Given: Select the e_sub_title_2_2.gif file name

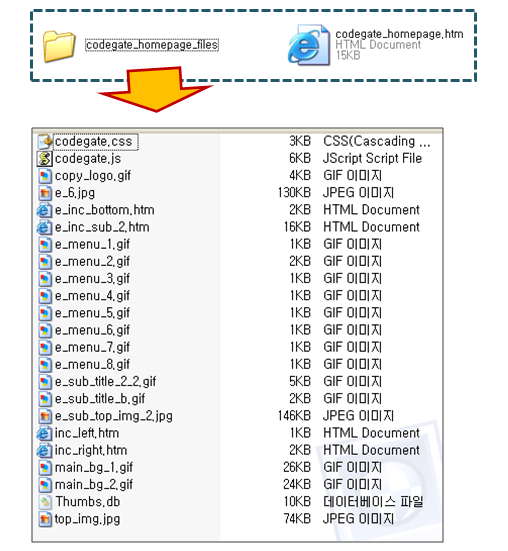Looking at the screenshot, I should [105, 382].
